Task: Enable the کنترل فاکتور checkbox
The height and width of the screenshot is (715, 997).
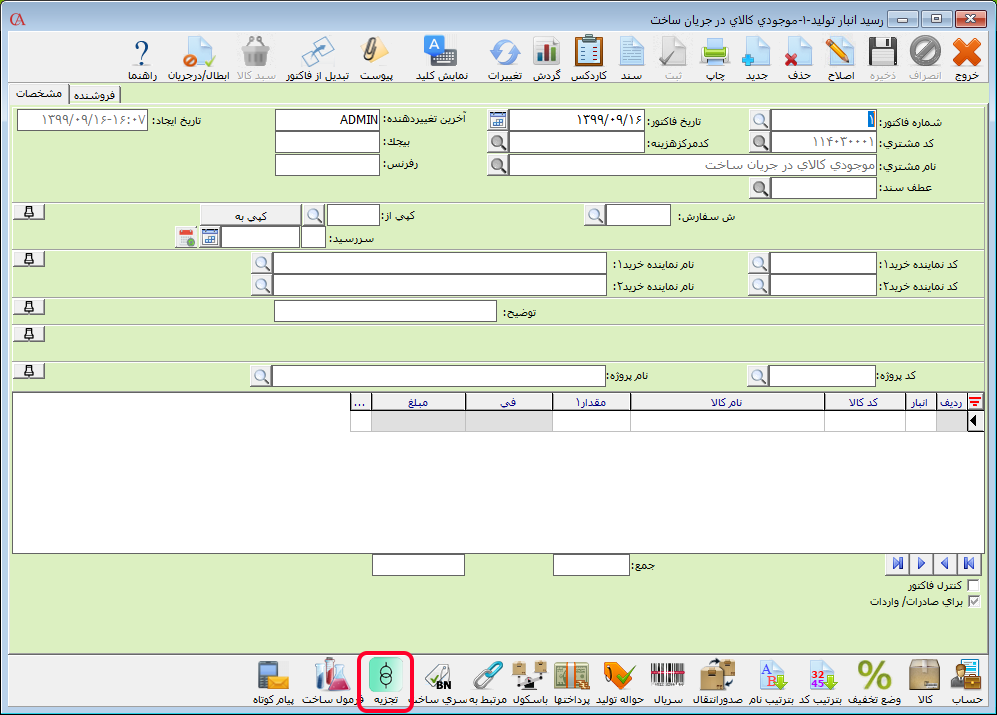Action: point(974,585)
